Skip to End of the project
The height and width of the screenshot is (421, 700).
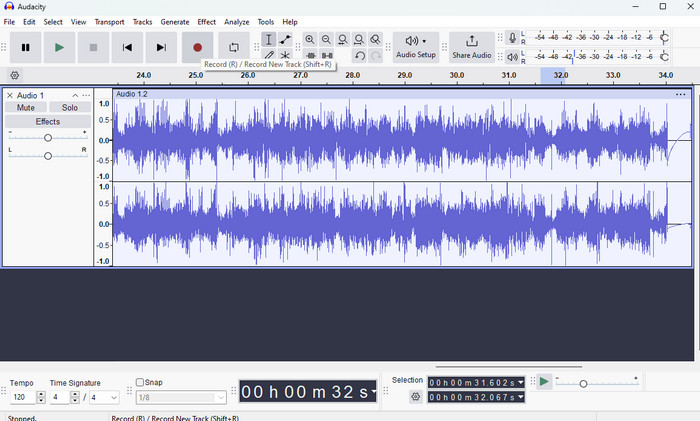161,47
